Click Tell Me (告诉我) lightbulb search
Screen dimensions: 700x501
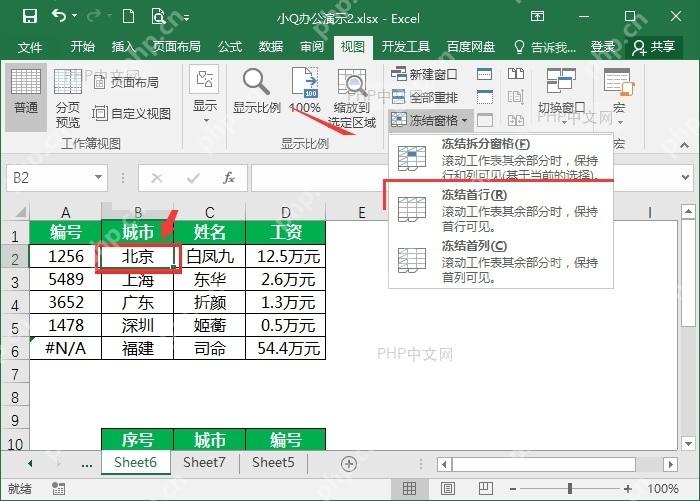545,47
